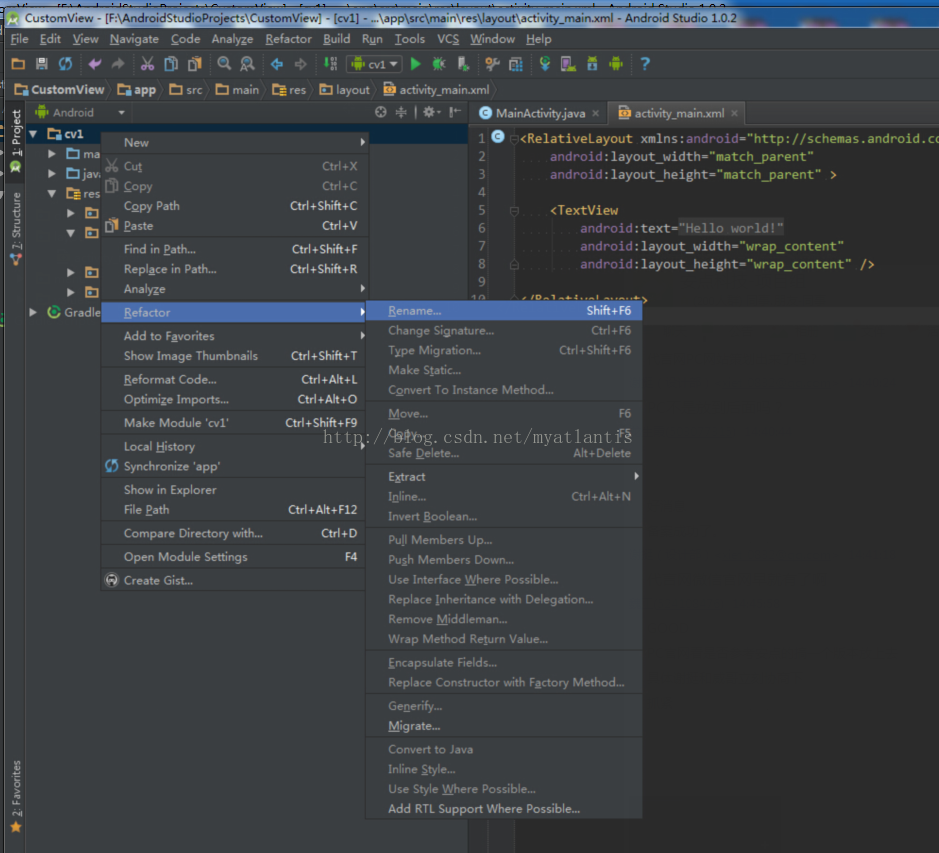The image size is (939, 853).
Task: Switch to activity_main.xml tab
Action: 679,113
